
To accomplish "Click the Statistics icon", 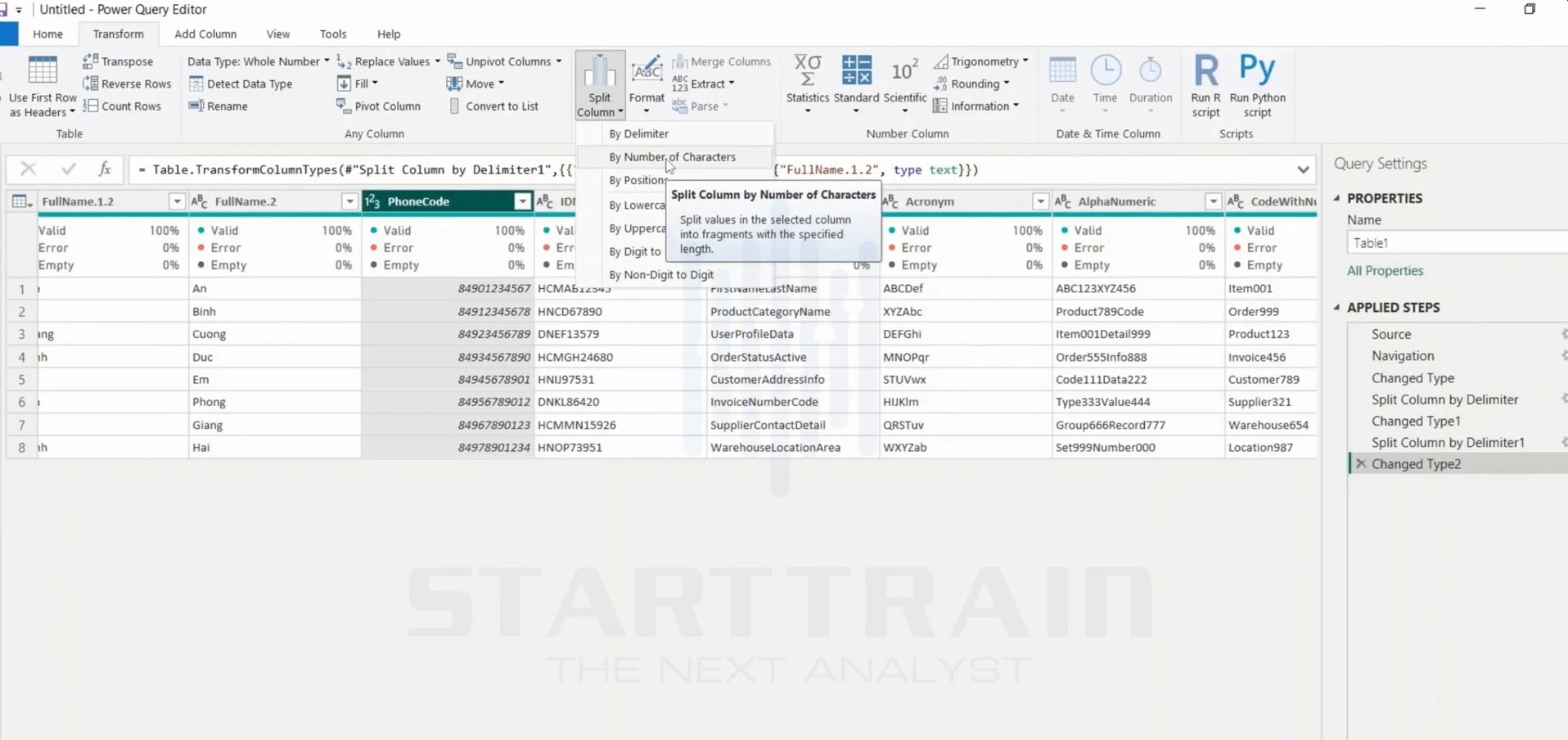I will click(808, 70).
